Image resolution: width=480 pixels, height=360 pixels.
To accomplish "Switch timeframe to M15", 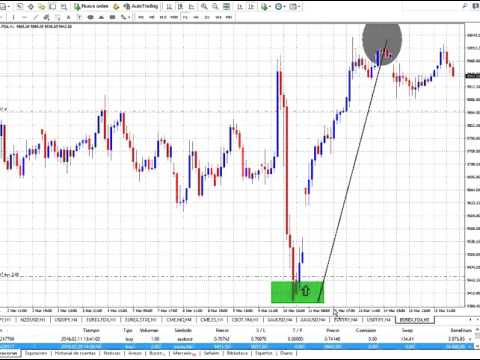I will point(163,17).
